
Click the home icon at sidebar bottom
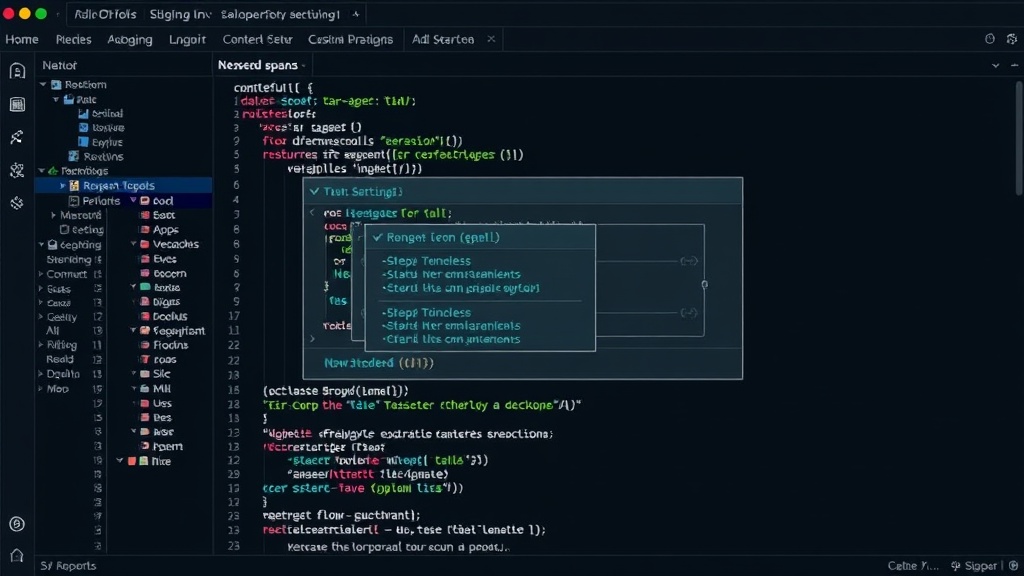point(17,556)
